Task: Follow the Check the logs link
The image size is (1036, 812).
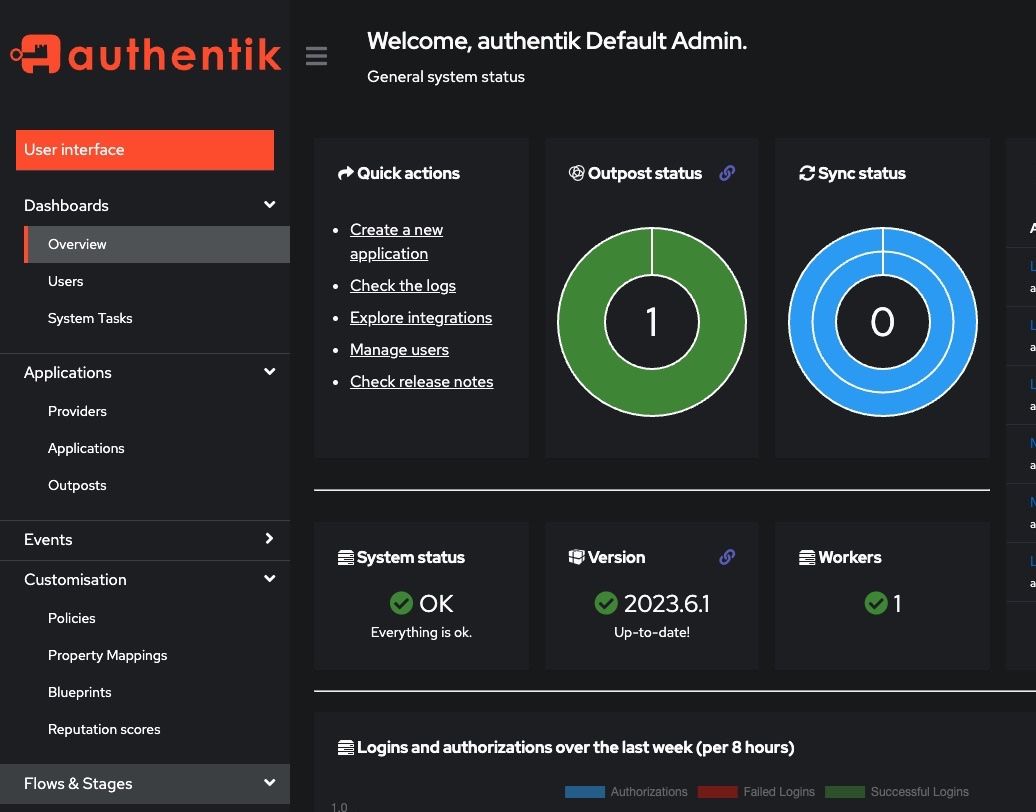Action: 403,286
